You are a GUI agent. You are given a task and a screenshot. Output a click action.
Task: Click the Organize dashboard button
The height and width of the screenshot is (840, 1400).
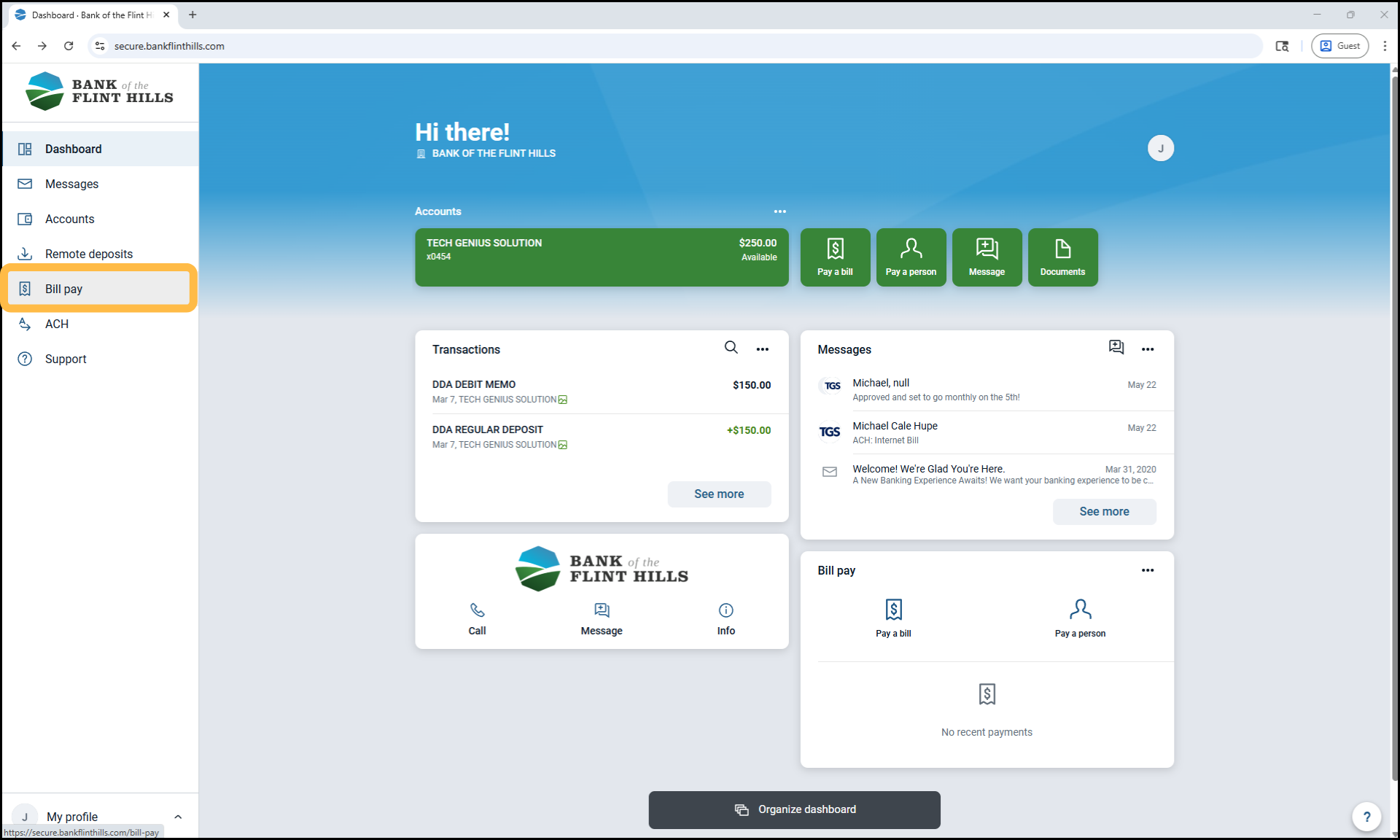(794, 809)
